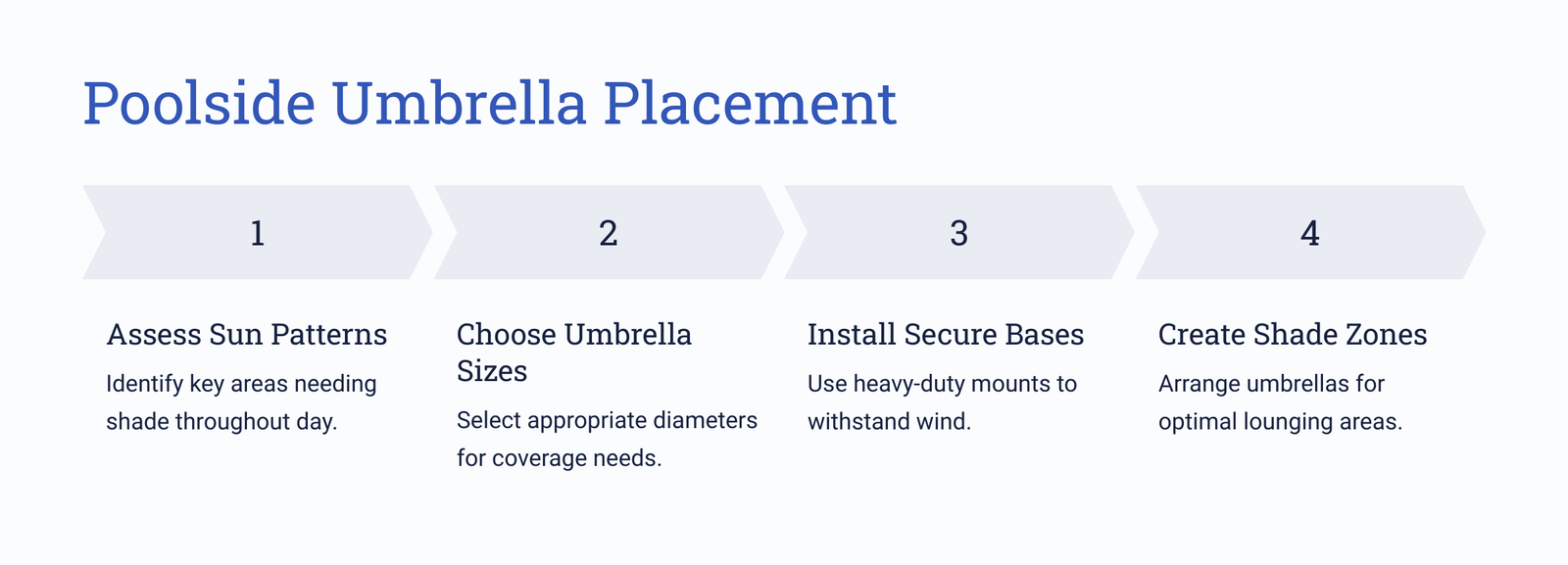1568x565 pixels.
Task: Select the Install Secure Bases heading
Action: (x=946, y=335)
